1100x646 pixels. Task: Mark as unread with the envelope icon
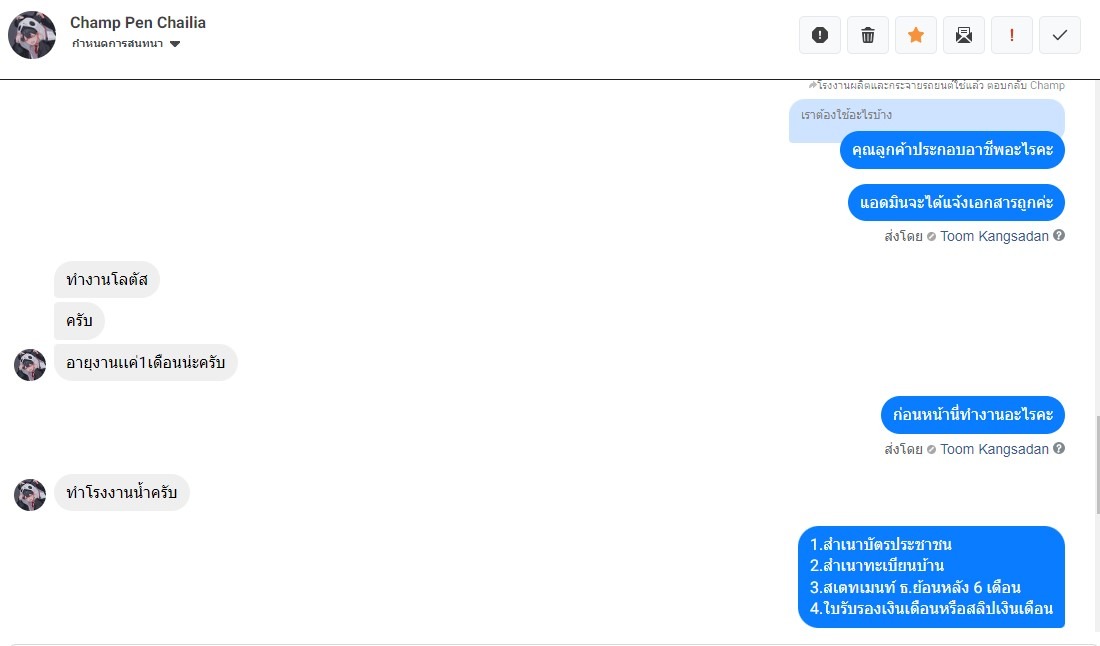point(964,35)
